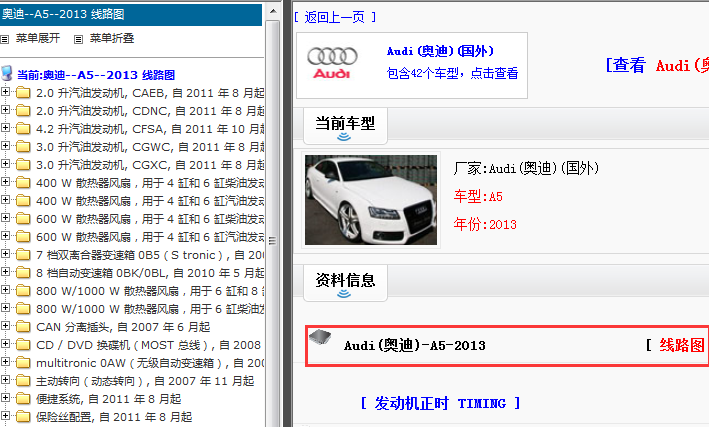Click folder icon for 2.0 升汽油发动机 CAEB
Image resolution: width=709 pixels, height=427 pixels.
(23, 93)
